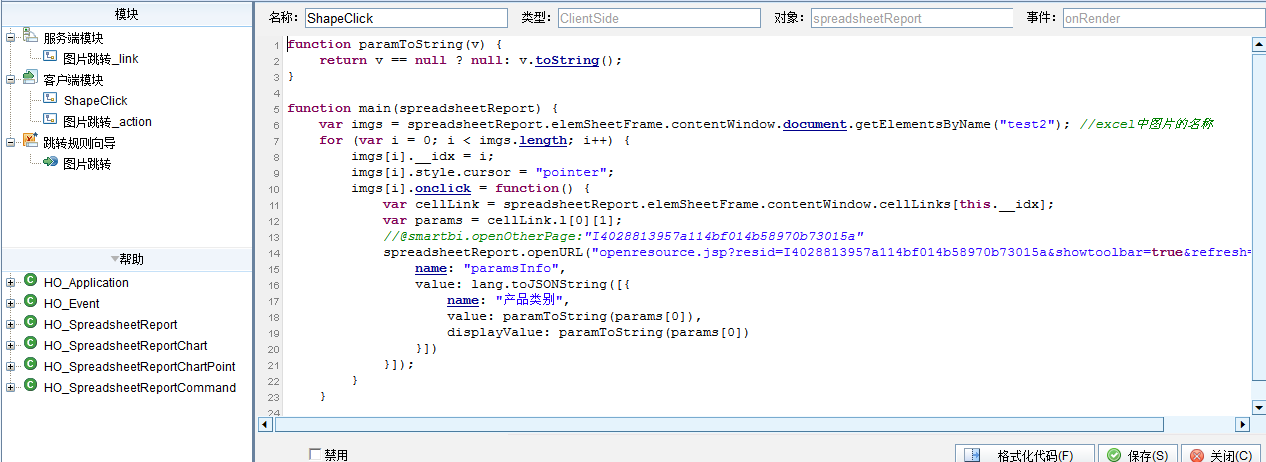This screenshot has height=462, width=1266.
Task: Click the horizontal scrollbar right arrow
Action: (x=1242, y=424)
